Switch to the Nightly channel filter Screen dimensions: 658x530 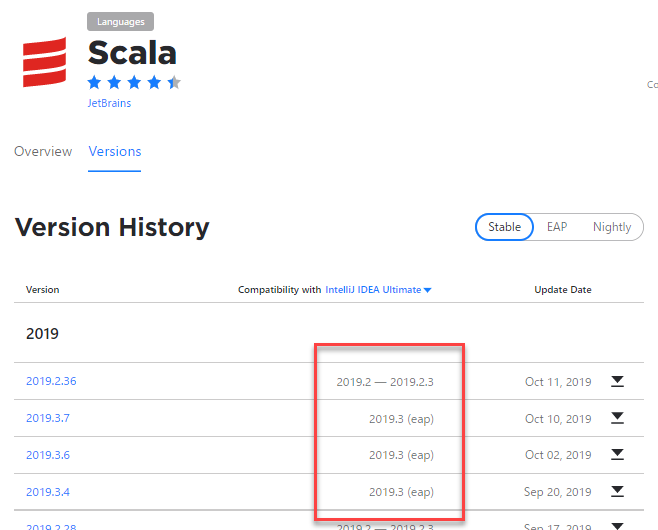coord(612,227)
